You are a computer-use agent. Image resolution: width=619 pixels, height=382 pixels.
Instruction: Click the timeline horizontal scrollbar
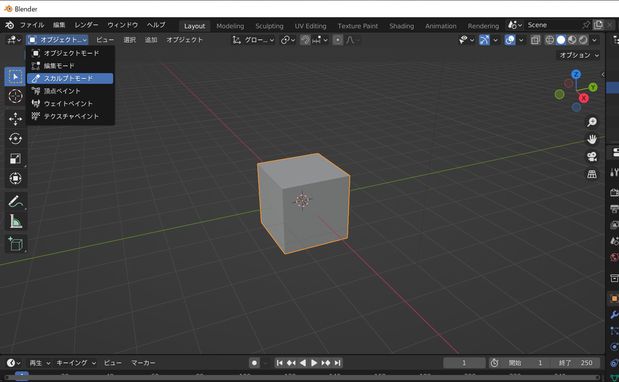[x=302, y=378]
